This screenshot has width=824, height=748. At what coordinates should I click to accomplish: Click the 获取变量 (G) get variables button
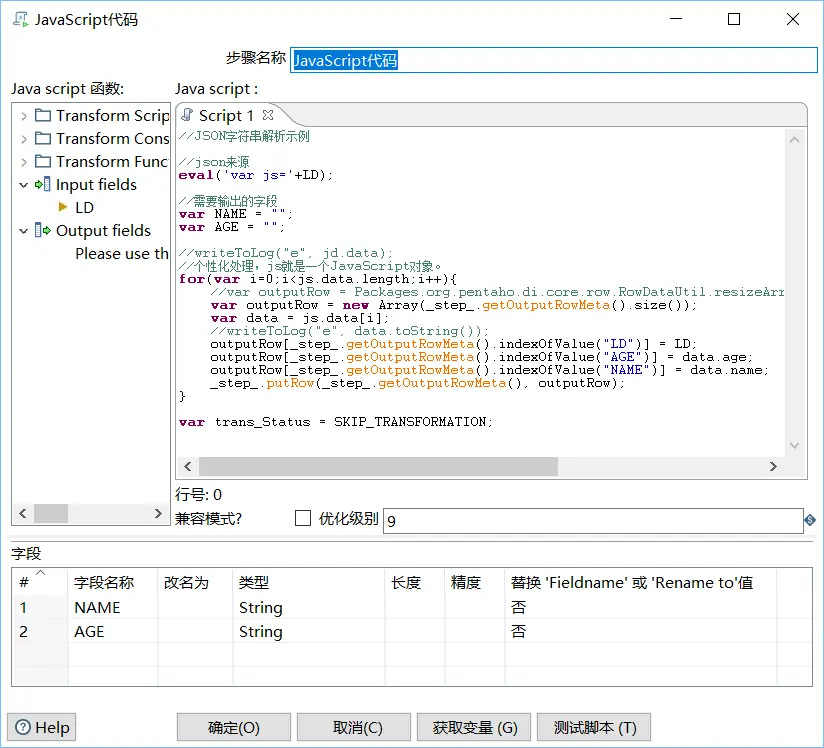474,727
